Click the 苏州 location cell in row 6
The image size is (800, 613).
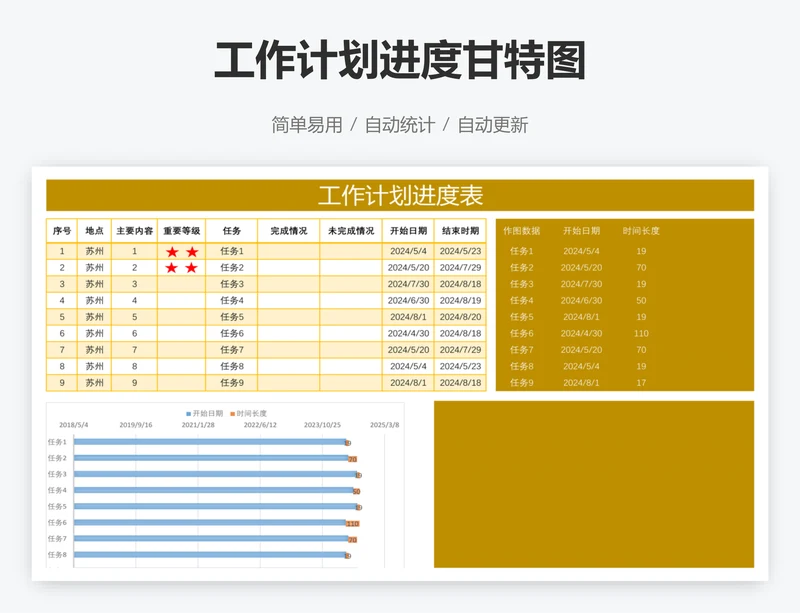tap(94, 333)
